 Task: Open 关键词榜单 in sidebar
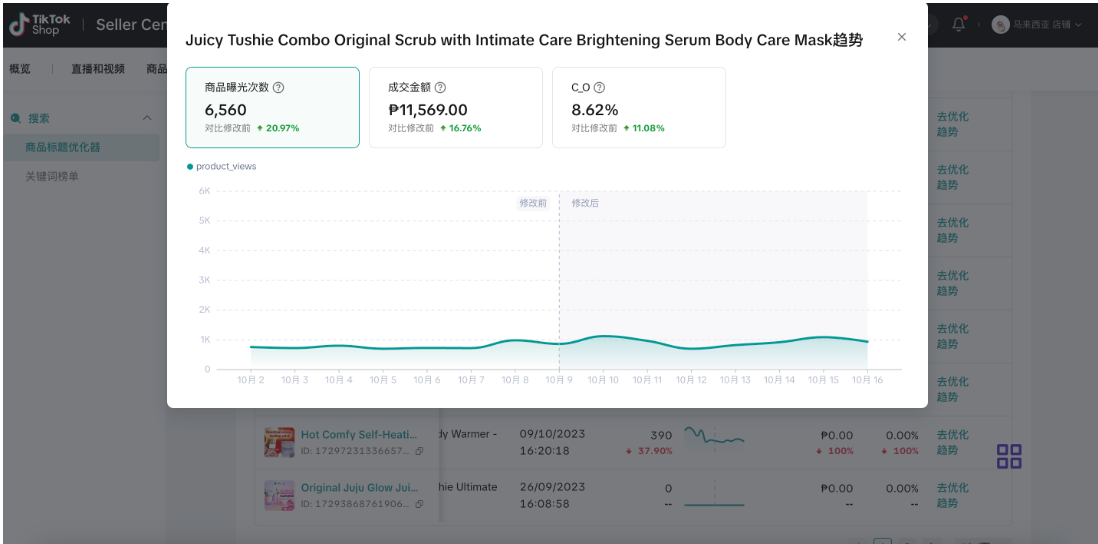(52, 176)
